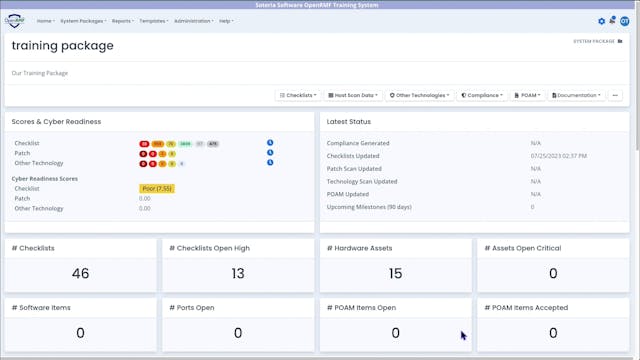This screenshot has height=360, width=640.
Task: Click the 0 under POAM Items Accepted
Action: 553,333
